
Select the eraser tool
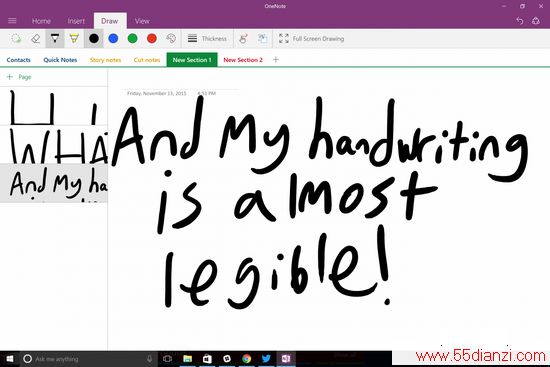click(35, 39)
